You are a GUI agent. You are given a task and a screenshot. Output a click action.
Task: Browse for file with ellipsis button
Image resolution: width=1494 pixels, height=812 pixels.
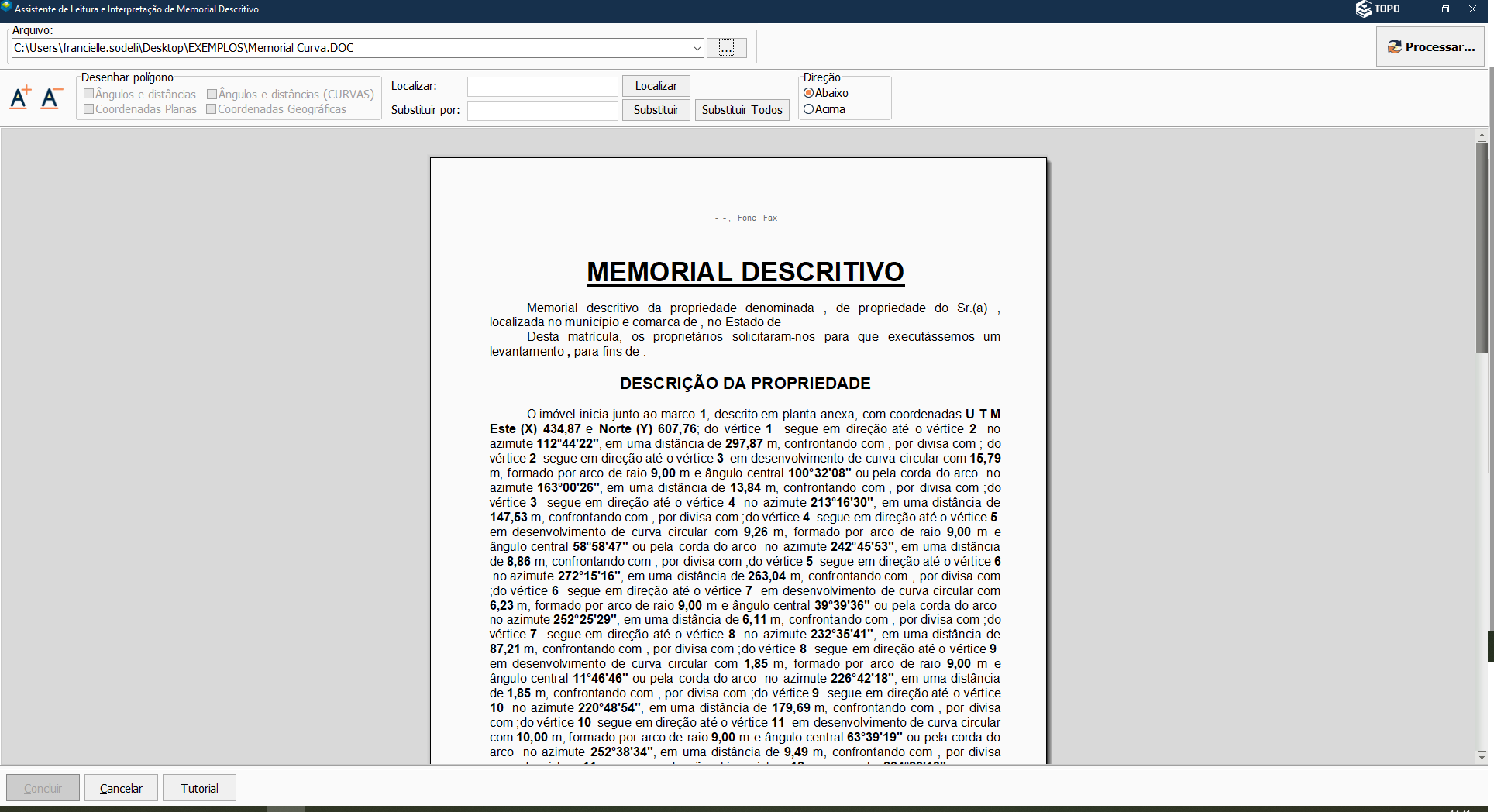pos(726,48)
